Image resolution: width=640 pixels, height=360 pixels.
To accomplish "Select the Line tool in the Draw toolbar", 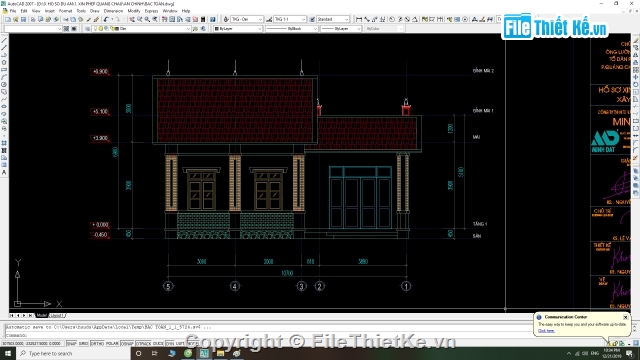I will [4, 40].
